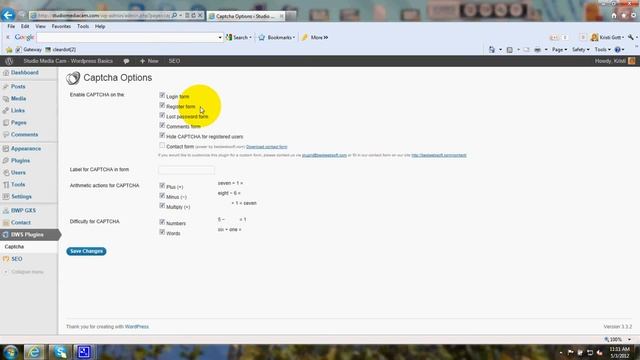The width and height of the screenshot is (640, 360).
Task: Open the Favorites menu
Action: (x=61, y=26)
